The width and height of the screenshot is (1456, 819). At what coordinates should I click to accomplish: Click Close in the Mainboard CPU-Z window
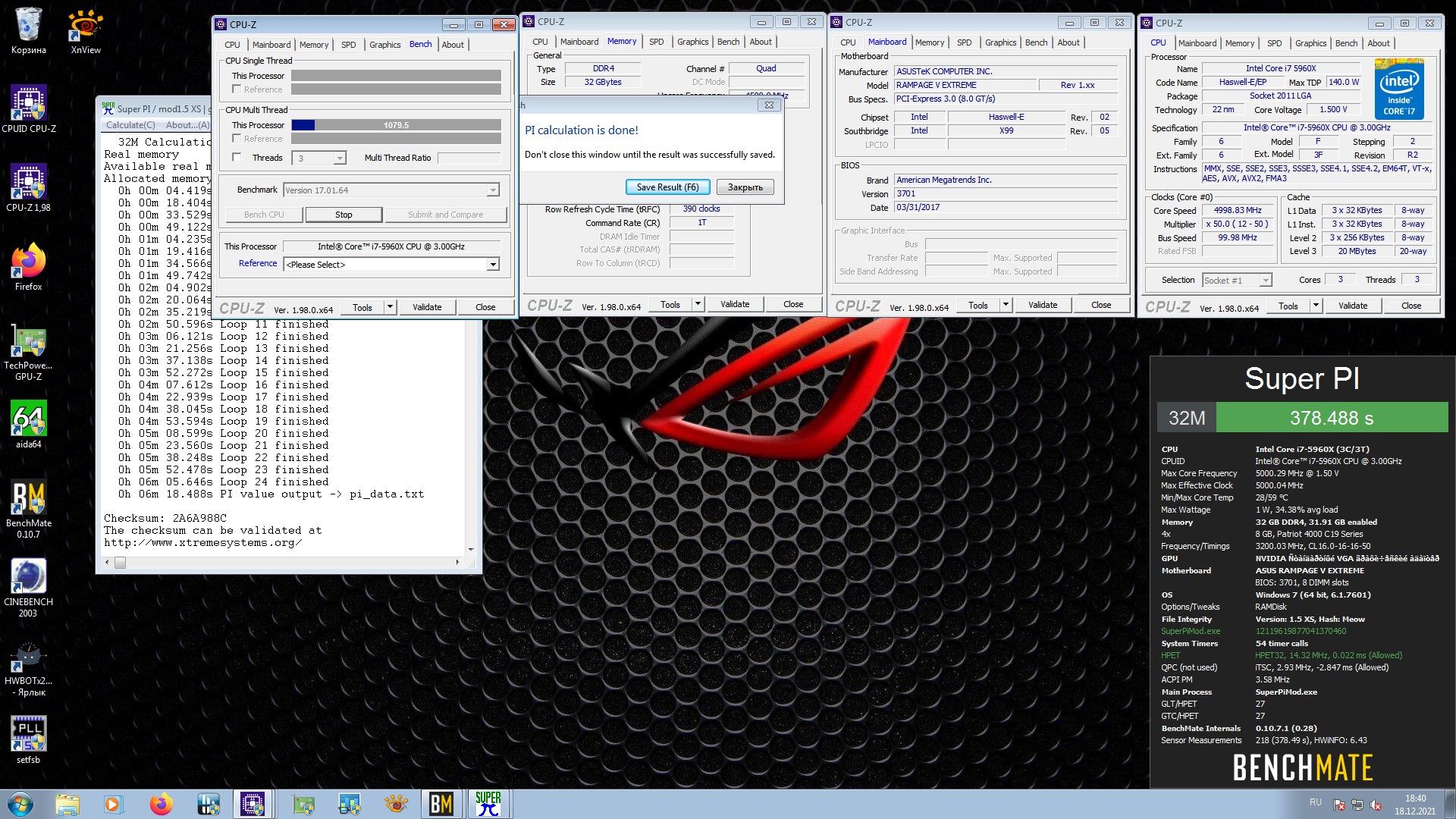tap(1101, 305)
